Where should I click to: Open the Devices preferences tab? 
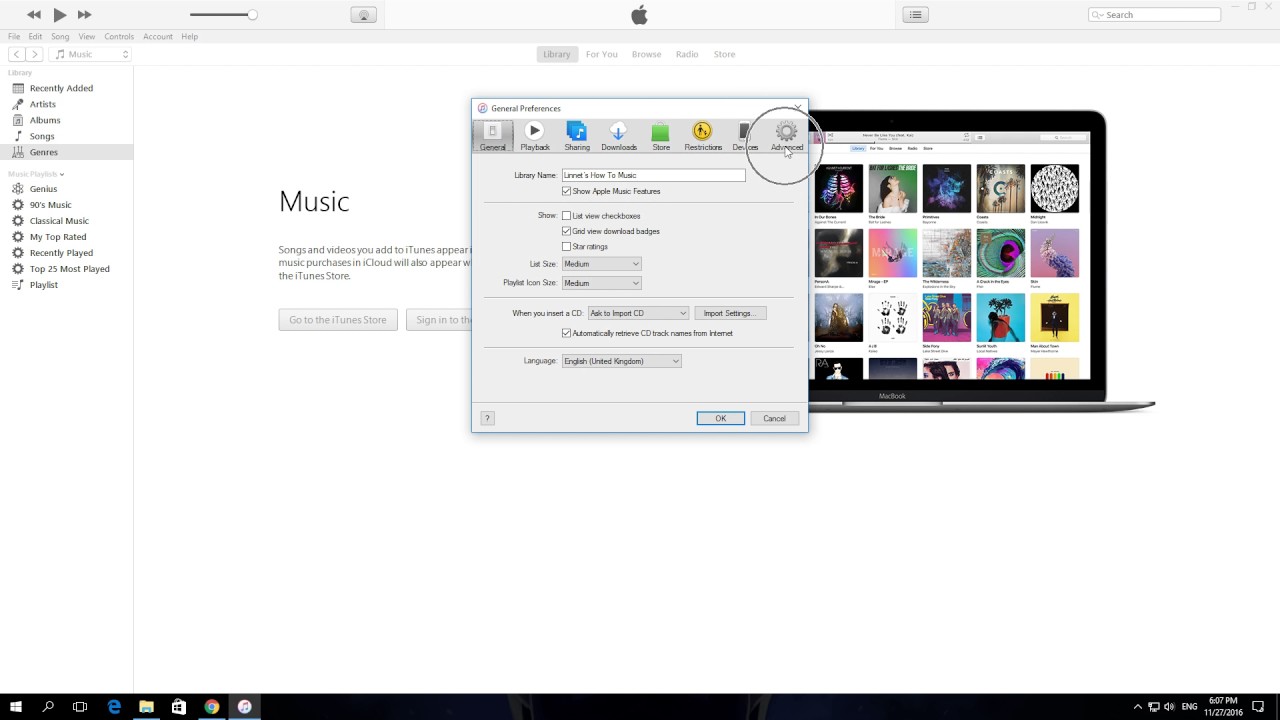click(745, 136)
